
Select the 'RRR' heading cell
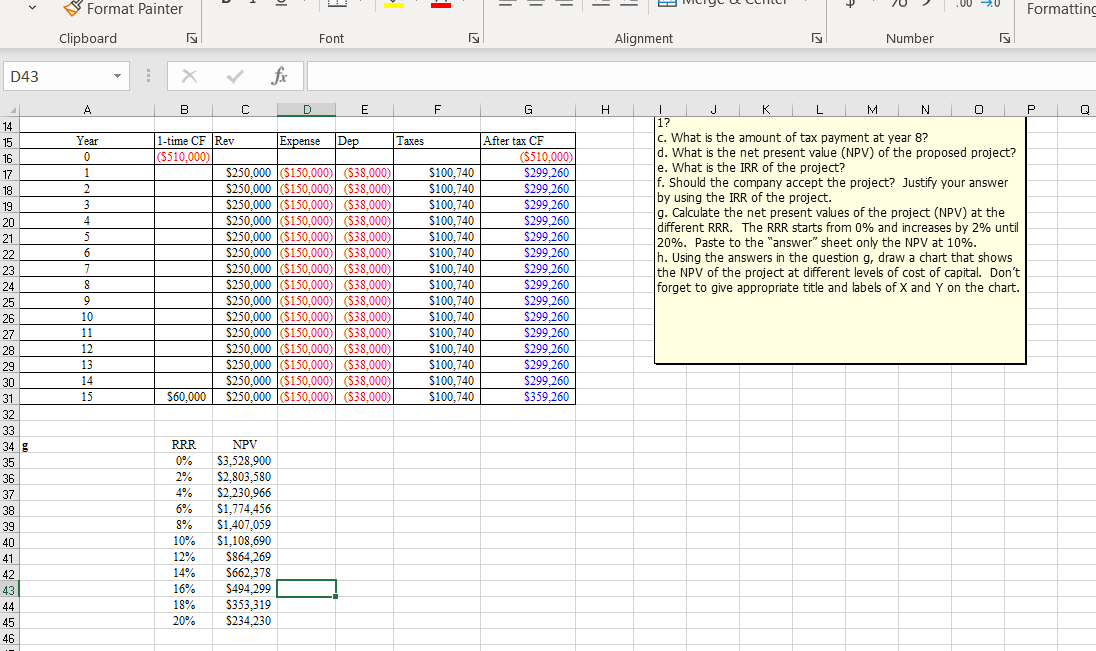point(184,445)
